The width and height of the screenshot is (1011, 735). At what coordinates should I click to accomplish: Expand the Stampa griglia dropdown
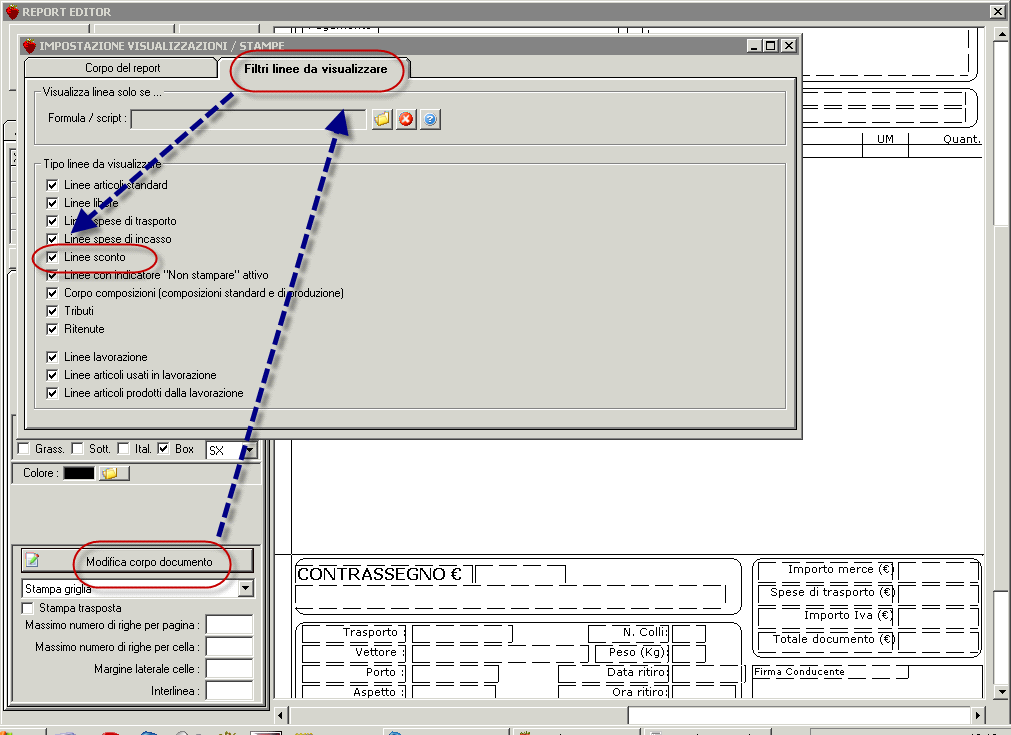pyautogui.click(x=246, y=589)
